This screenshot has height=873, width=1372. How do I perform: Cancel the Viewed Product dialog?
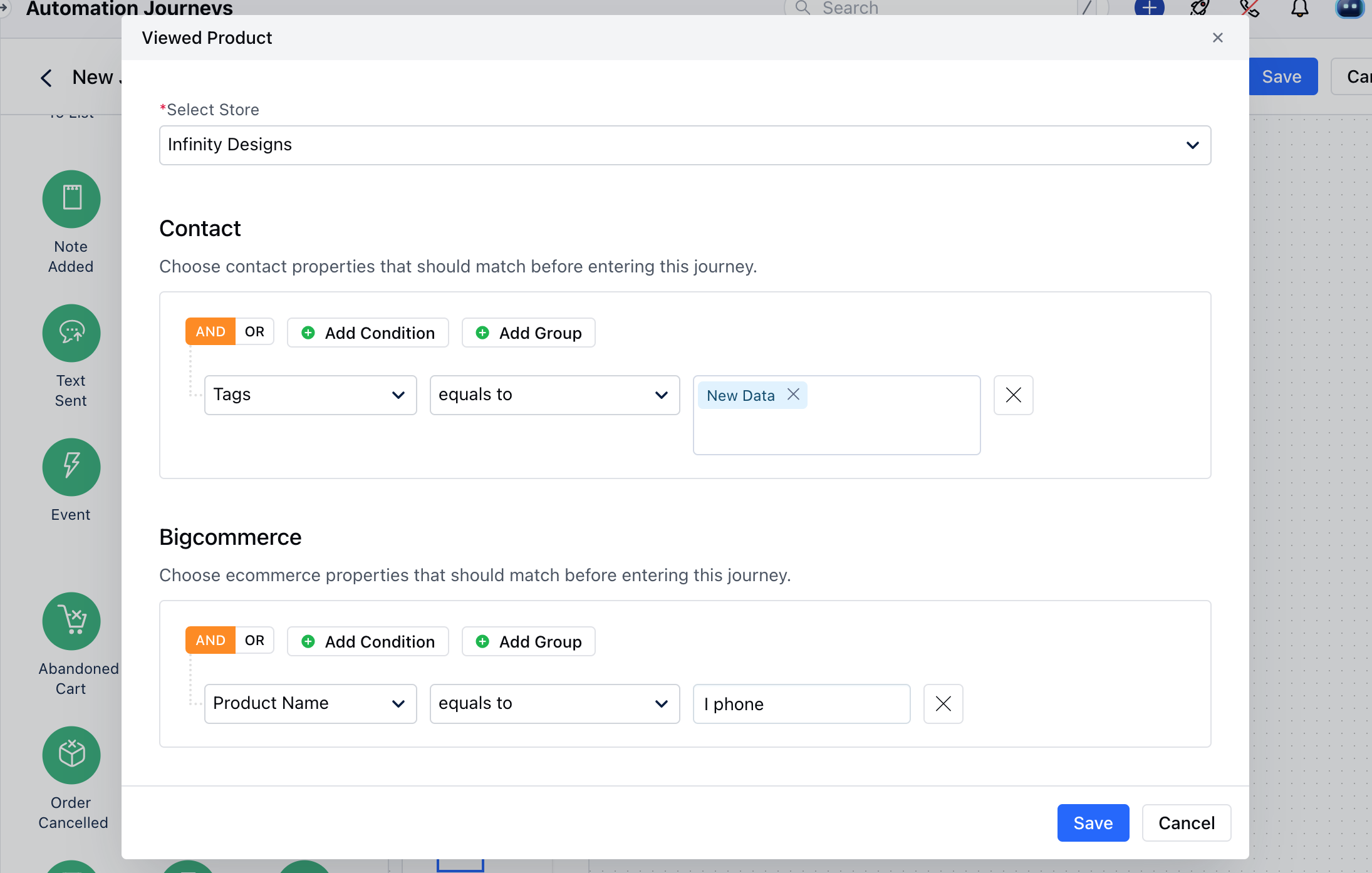coord(1187,823)
